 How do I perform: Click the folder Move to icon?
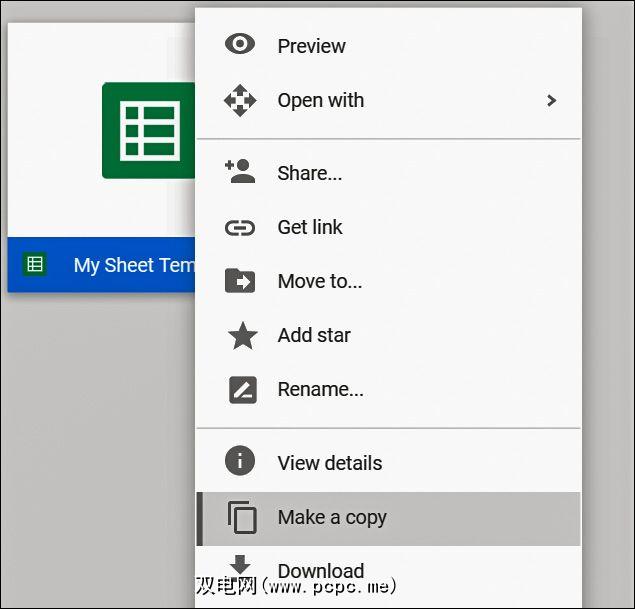[240, 281]
